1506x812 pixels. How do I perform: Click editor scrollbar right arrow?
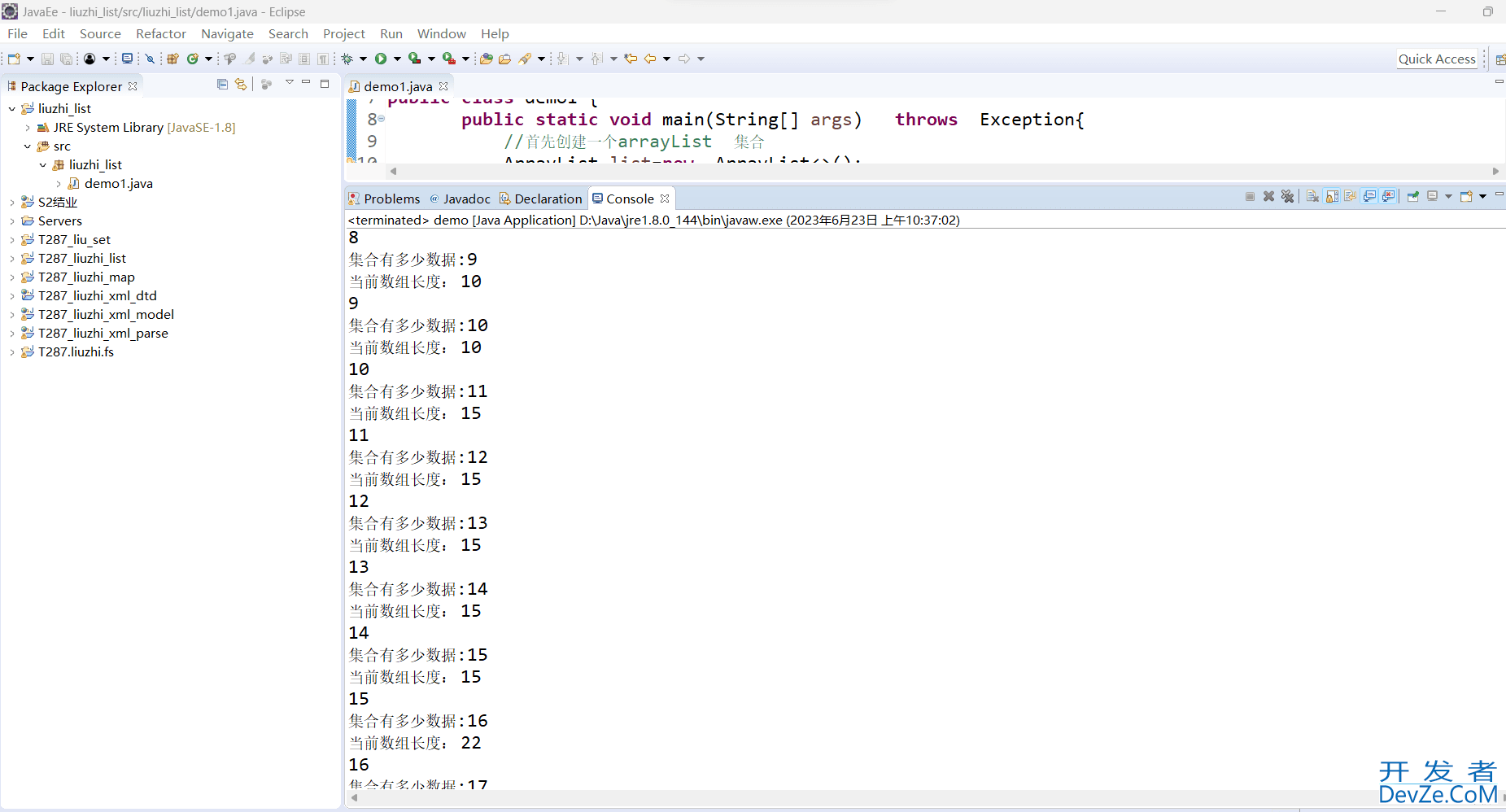1495,171
